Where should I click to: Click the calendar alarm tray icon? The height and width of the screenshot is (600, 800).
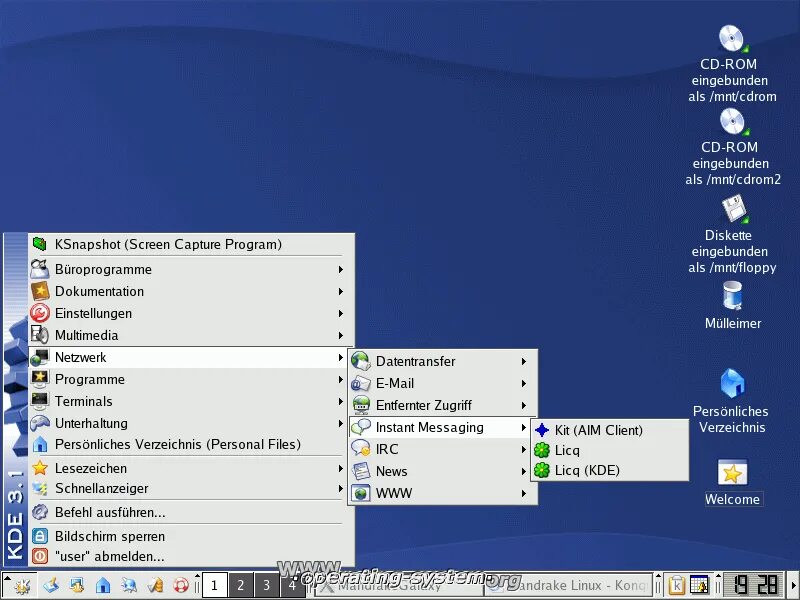coord(699,585)
